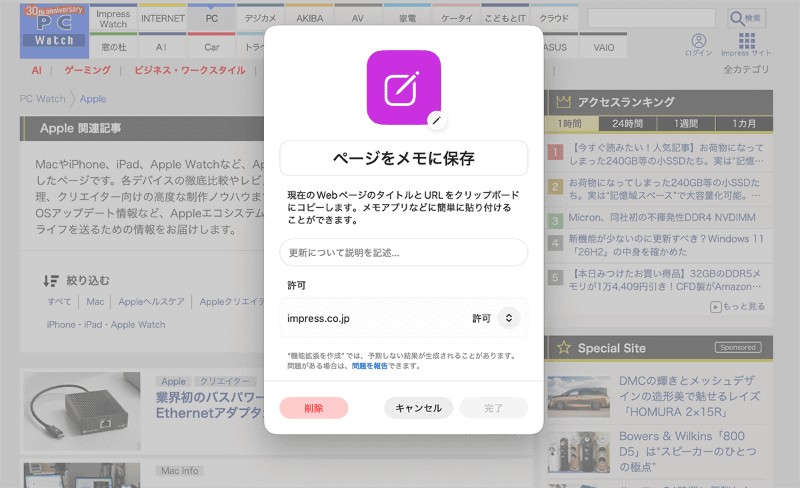Viewport: 800px width, 488px height.
Task: Switch ranking to 1時間 tab
Action: [570, 124]
